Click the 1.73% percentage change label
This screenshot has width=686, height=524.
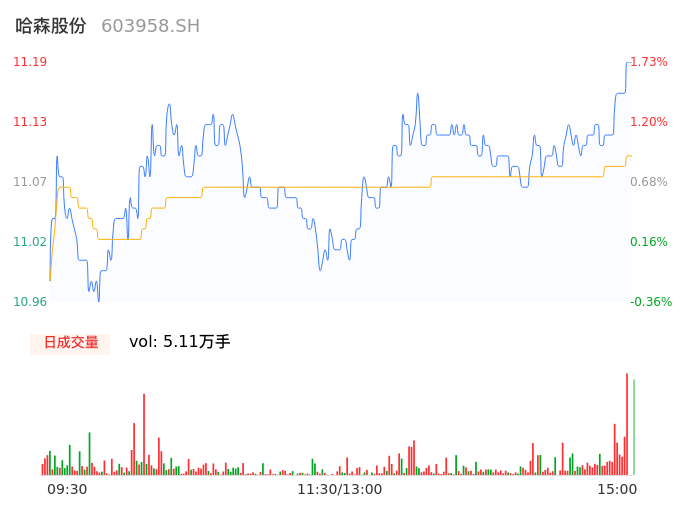pyautogui.click(x=649, y=62)
